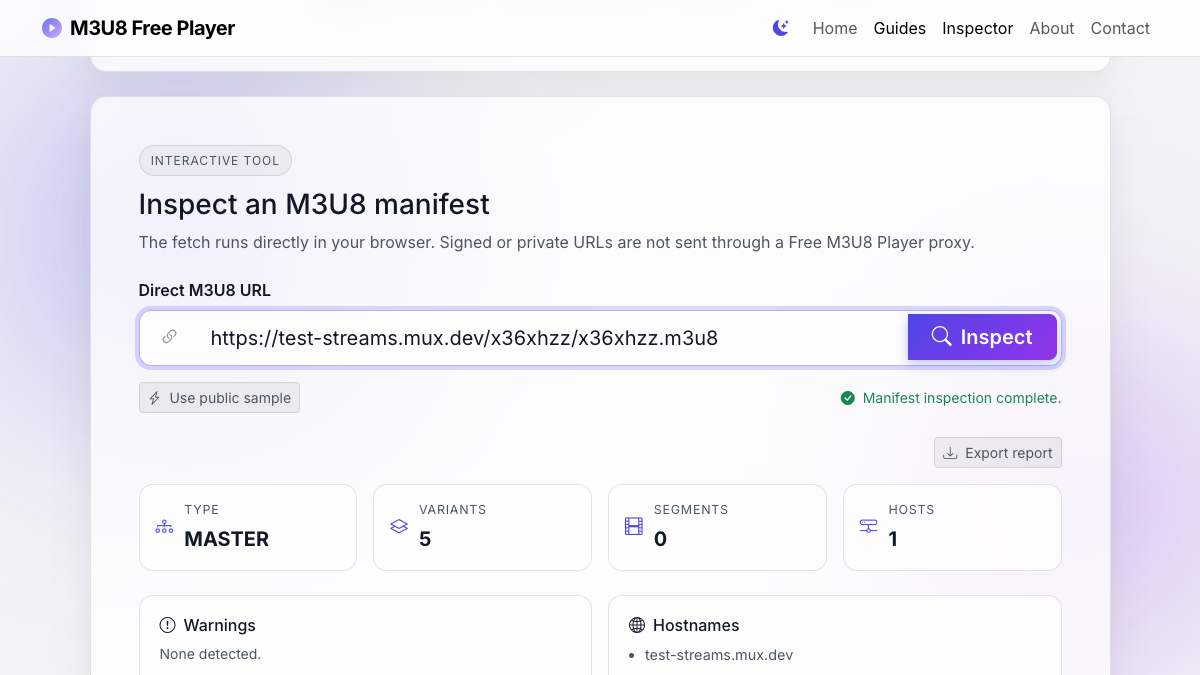
Task: Open the Inspector page
Action: click(978, 28)
